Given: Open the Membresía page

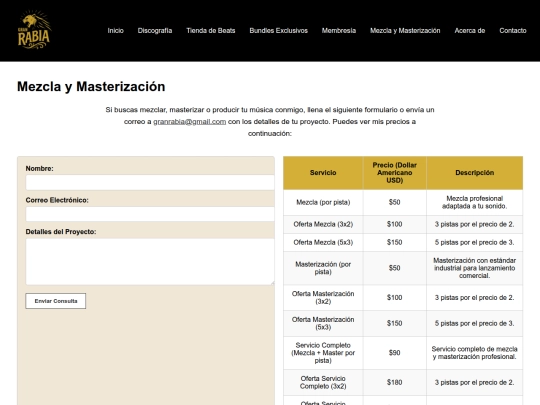Looking at the screenshot, I should pyautogui.click(x=339, y=31).
